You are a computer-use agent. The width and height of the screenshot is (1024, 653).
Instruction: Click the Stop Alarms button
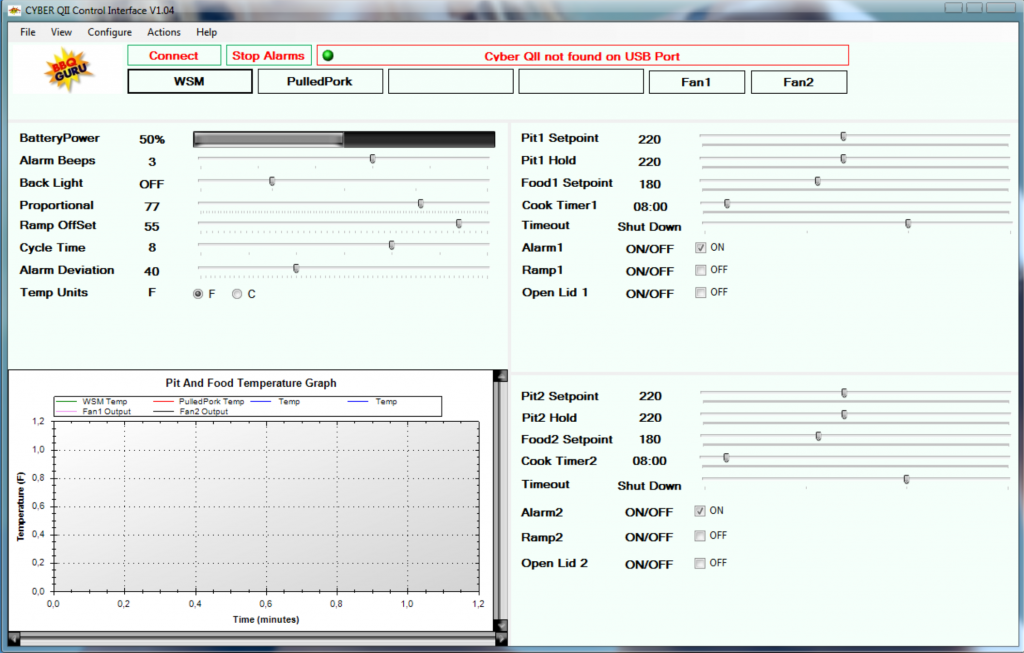tap(268, 56)
